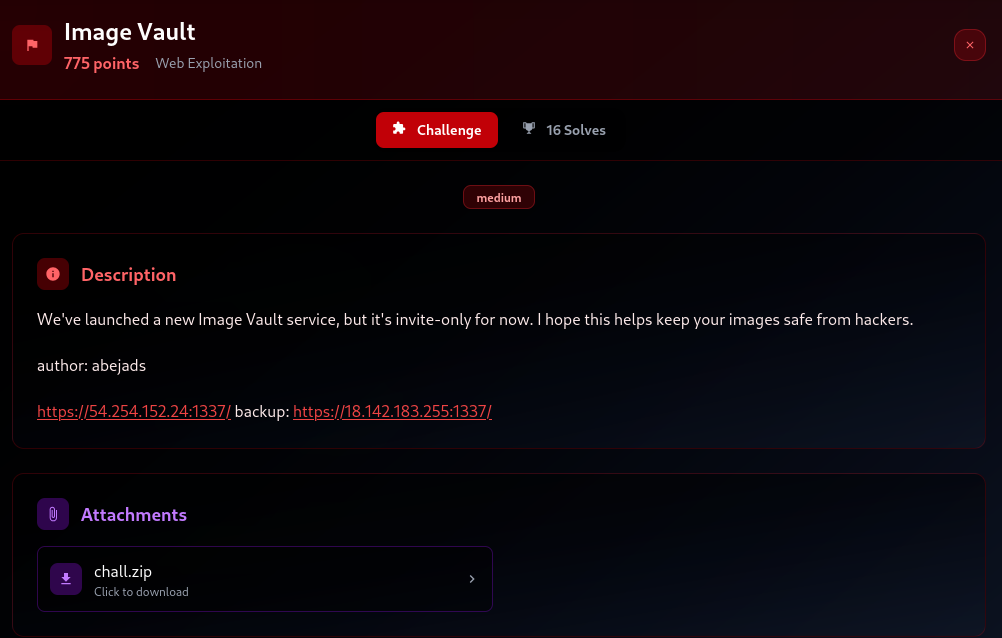
Task: Close the challenge dialog with the X button
Action: (x=969, y=45)
